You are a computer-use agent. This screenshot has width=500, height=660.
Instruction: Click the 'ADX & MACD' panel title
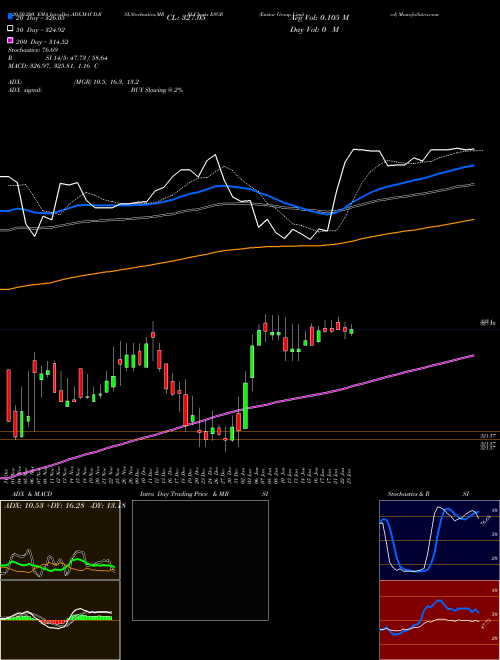coord(32,494)
